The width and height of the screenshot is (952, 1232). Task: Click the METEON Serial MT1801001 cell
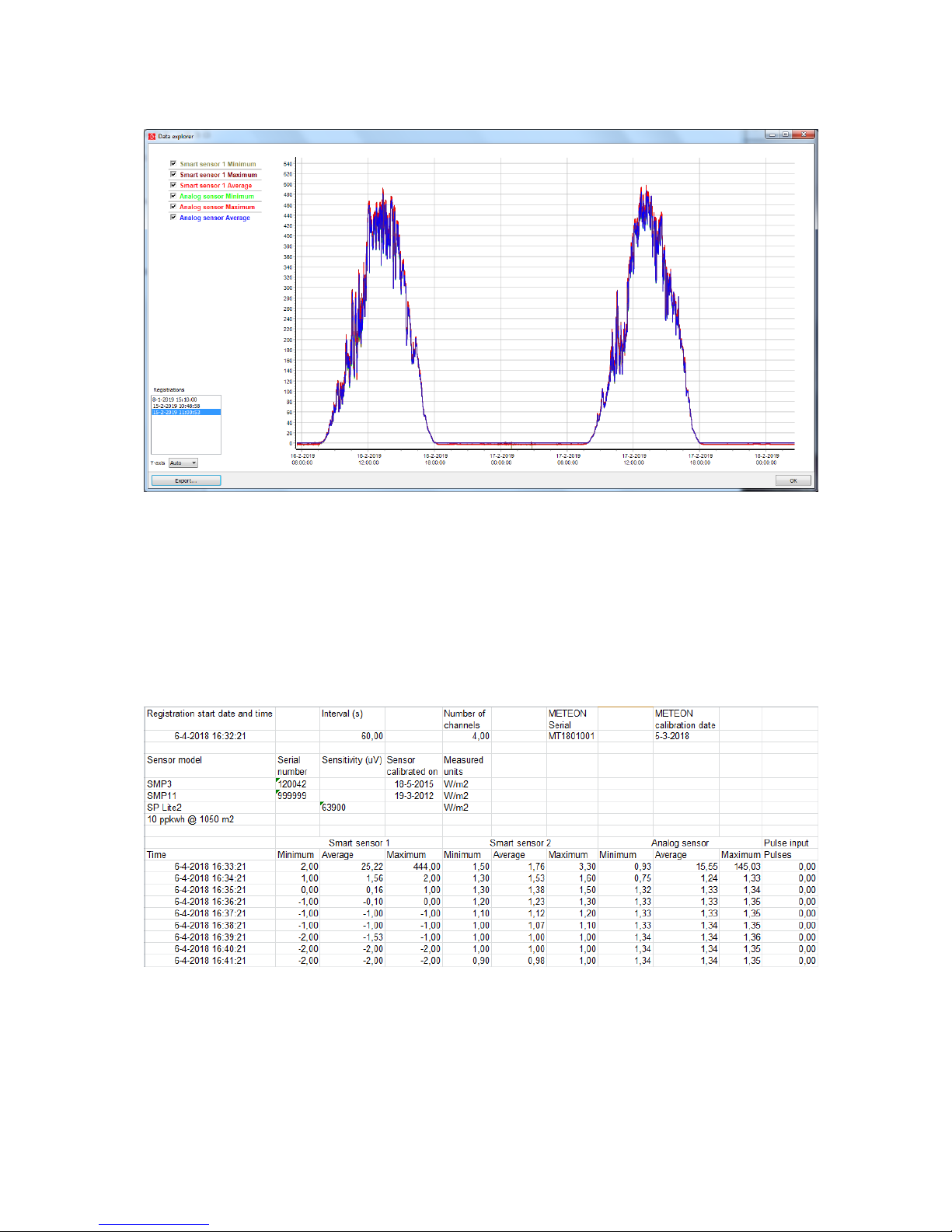pos(571,736)
